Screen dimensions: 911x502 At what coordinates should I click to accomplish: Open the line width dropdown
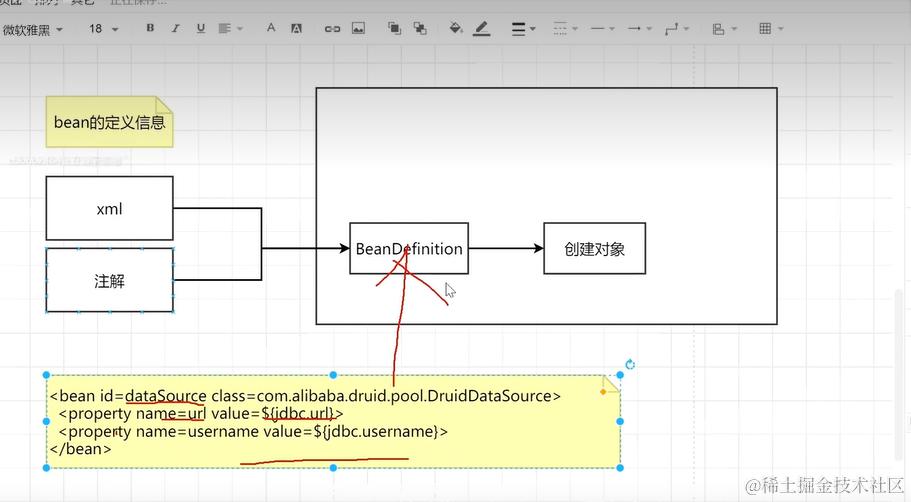tap(523, 28)
